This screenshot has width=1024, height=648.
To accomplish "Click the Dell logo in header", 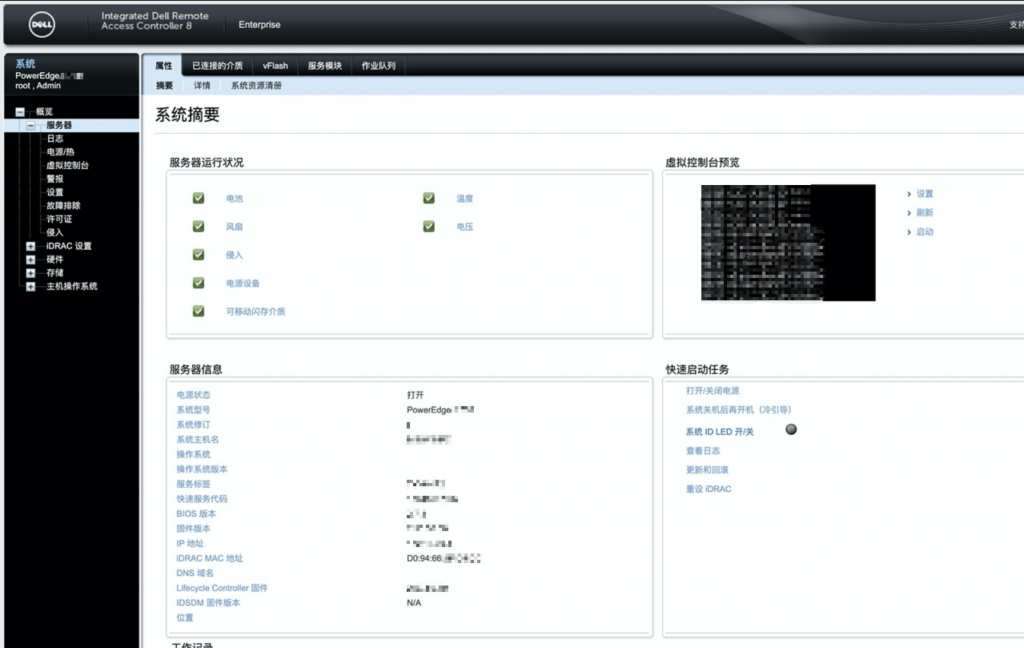I will [x=41, y=23].
